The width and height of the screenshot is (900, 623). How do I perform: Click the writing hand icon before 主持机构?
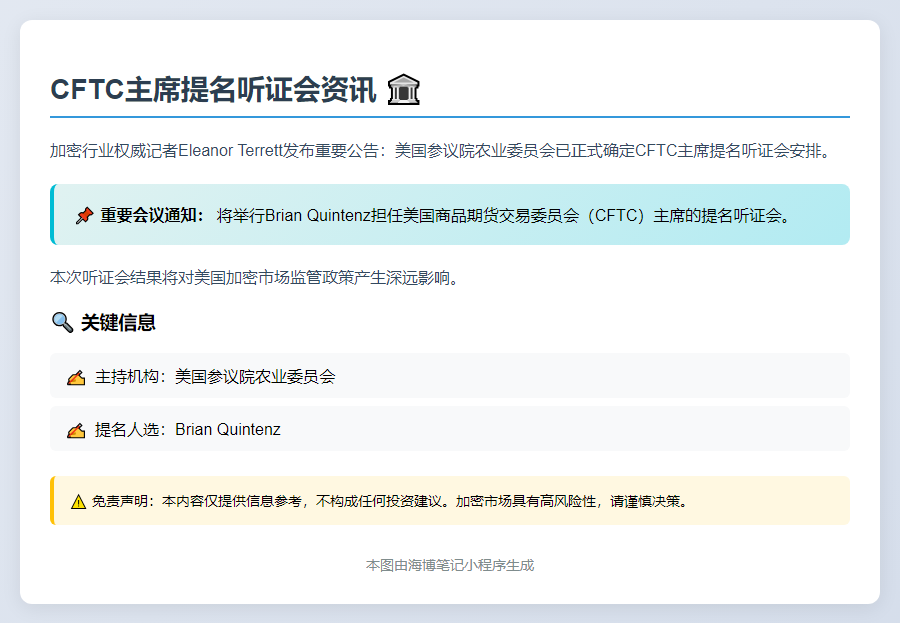[x=76, y=377]
